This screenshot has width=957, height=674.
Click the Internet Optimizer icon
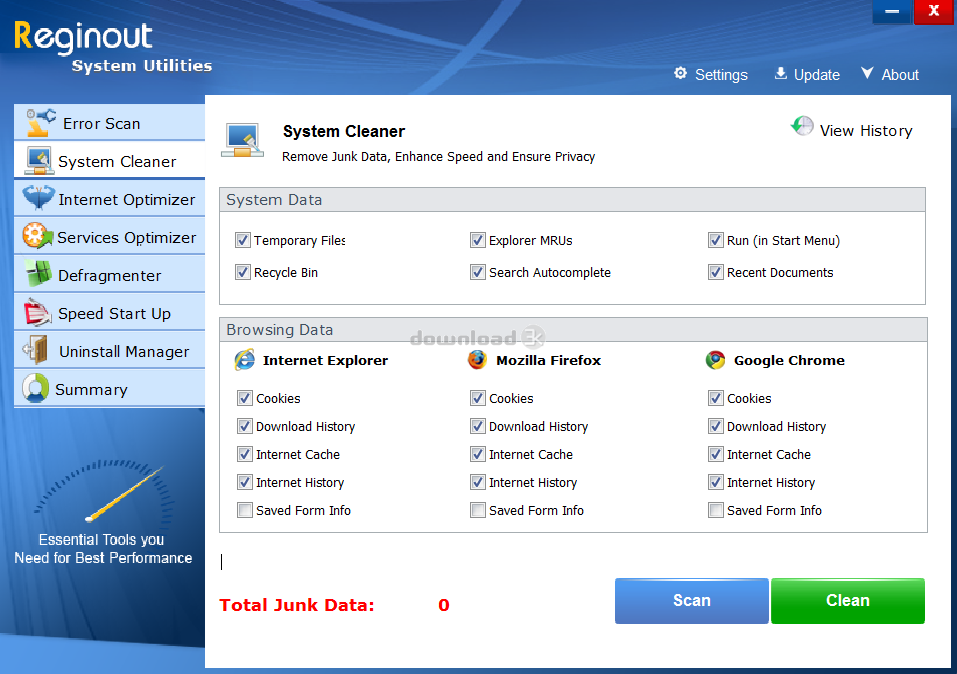(x=38, y=199)
